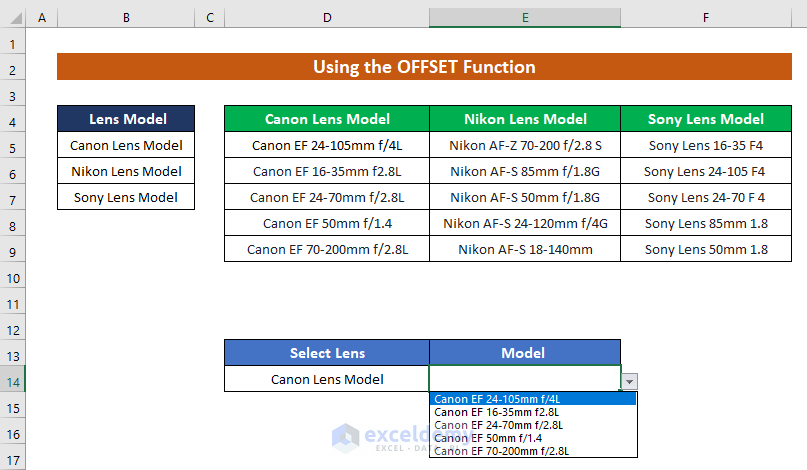
Task: Click the empty active cell E14
Action: coord(525,378)
